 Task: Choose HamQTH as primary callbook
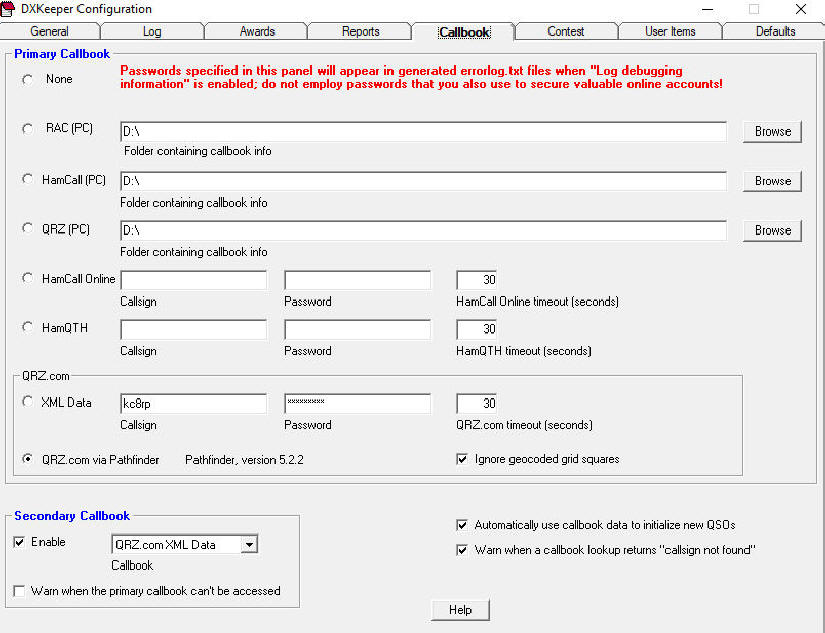click(x=27, y=328)
